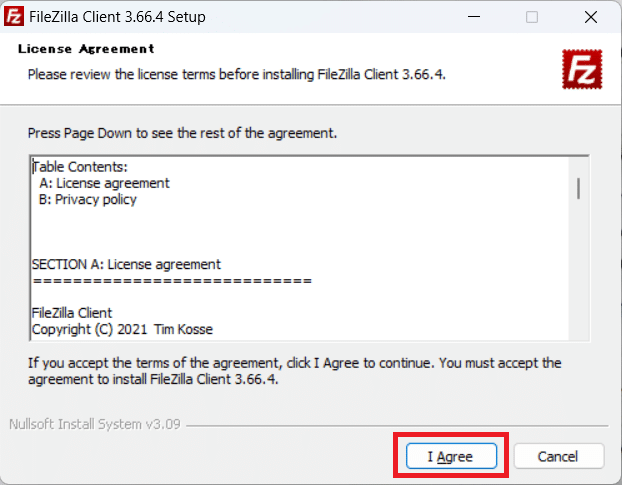The width and height of the screenshot is (623, 485).
Task: Click the greyed-out maximize window button
Action: pos(532,17)
